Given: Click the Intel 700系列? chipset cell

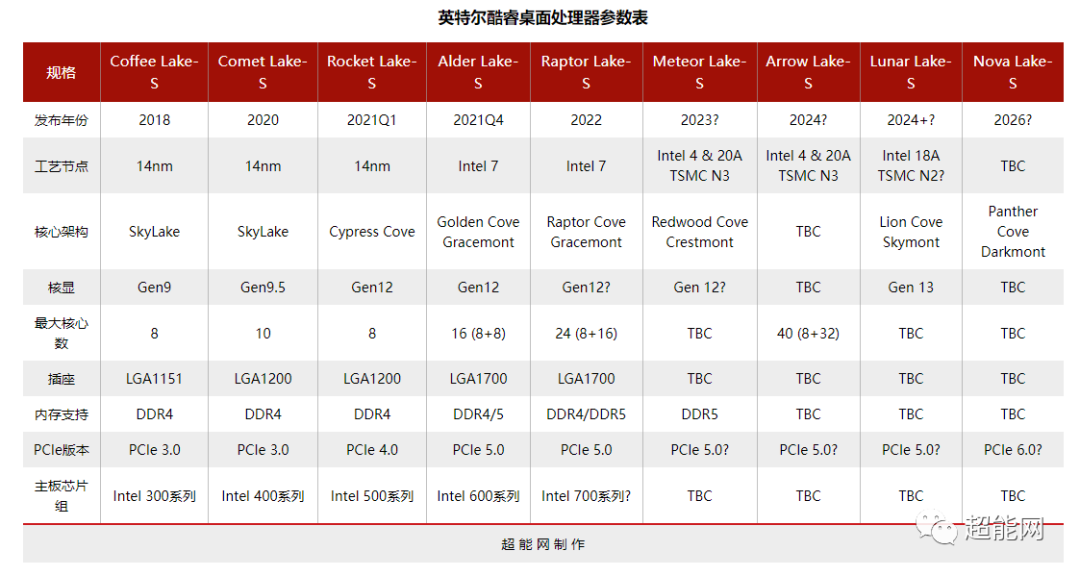Looking at the screenshot, I should [586, 496].
